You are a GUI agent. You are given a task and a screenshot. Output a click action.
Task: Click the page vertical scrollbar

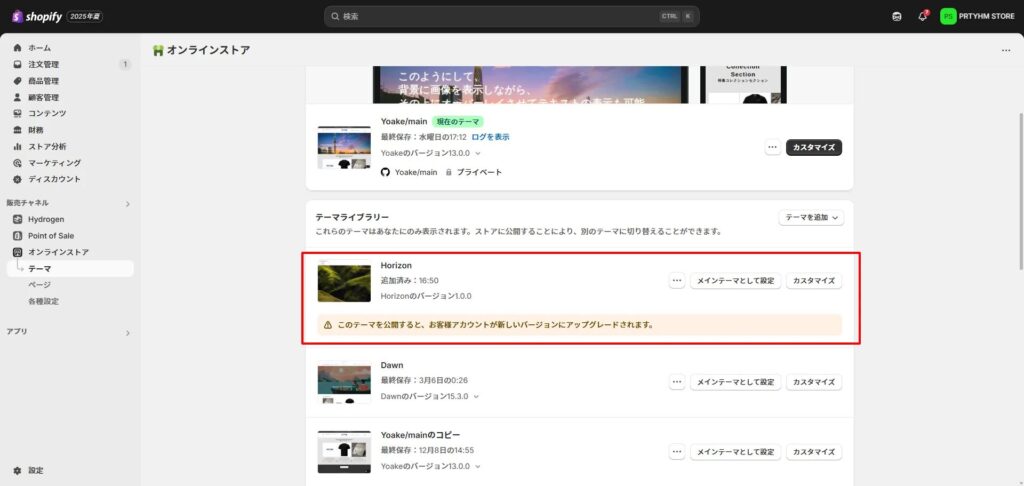point(1021,191)
